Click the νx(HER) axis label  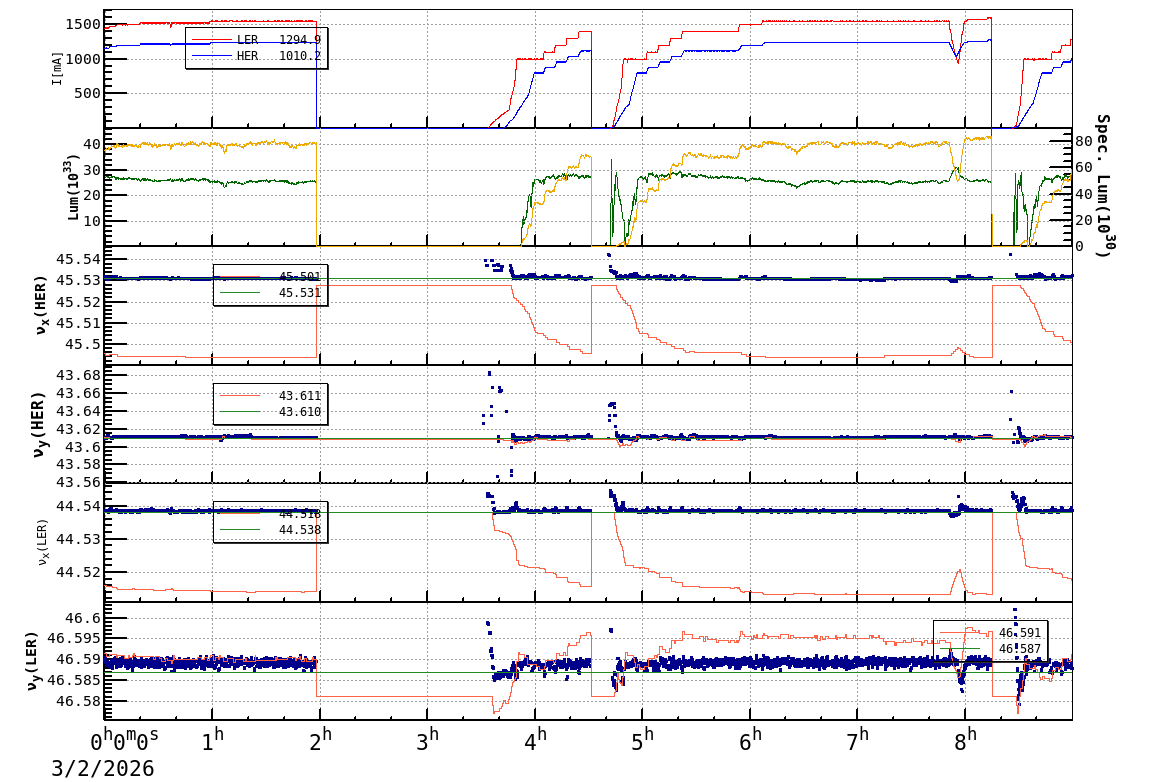[40, 305]
